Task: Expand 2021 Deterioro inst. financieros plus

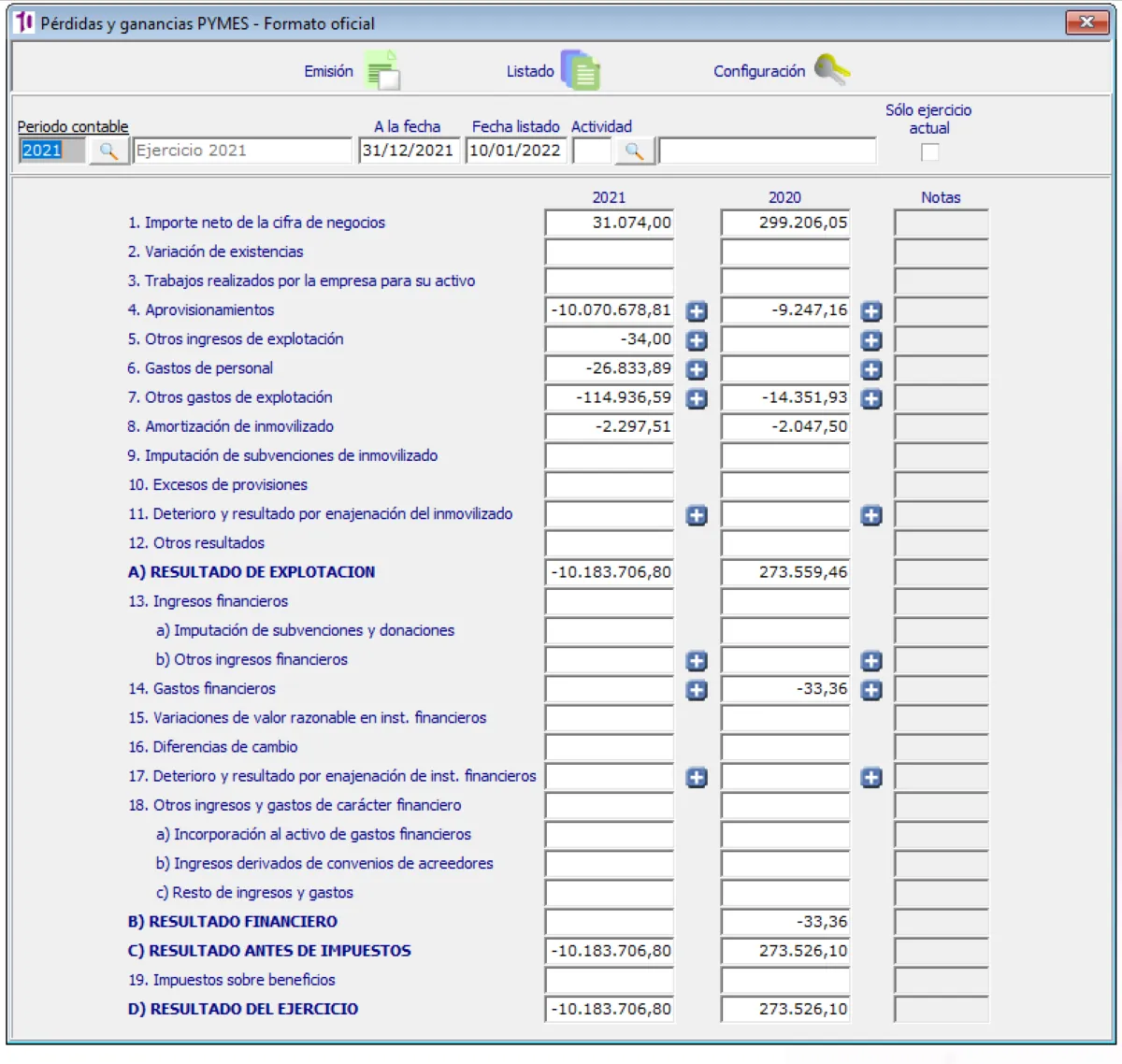Action: pos(697,777)
